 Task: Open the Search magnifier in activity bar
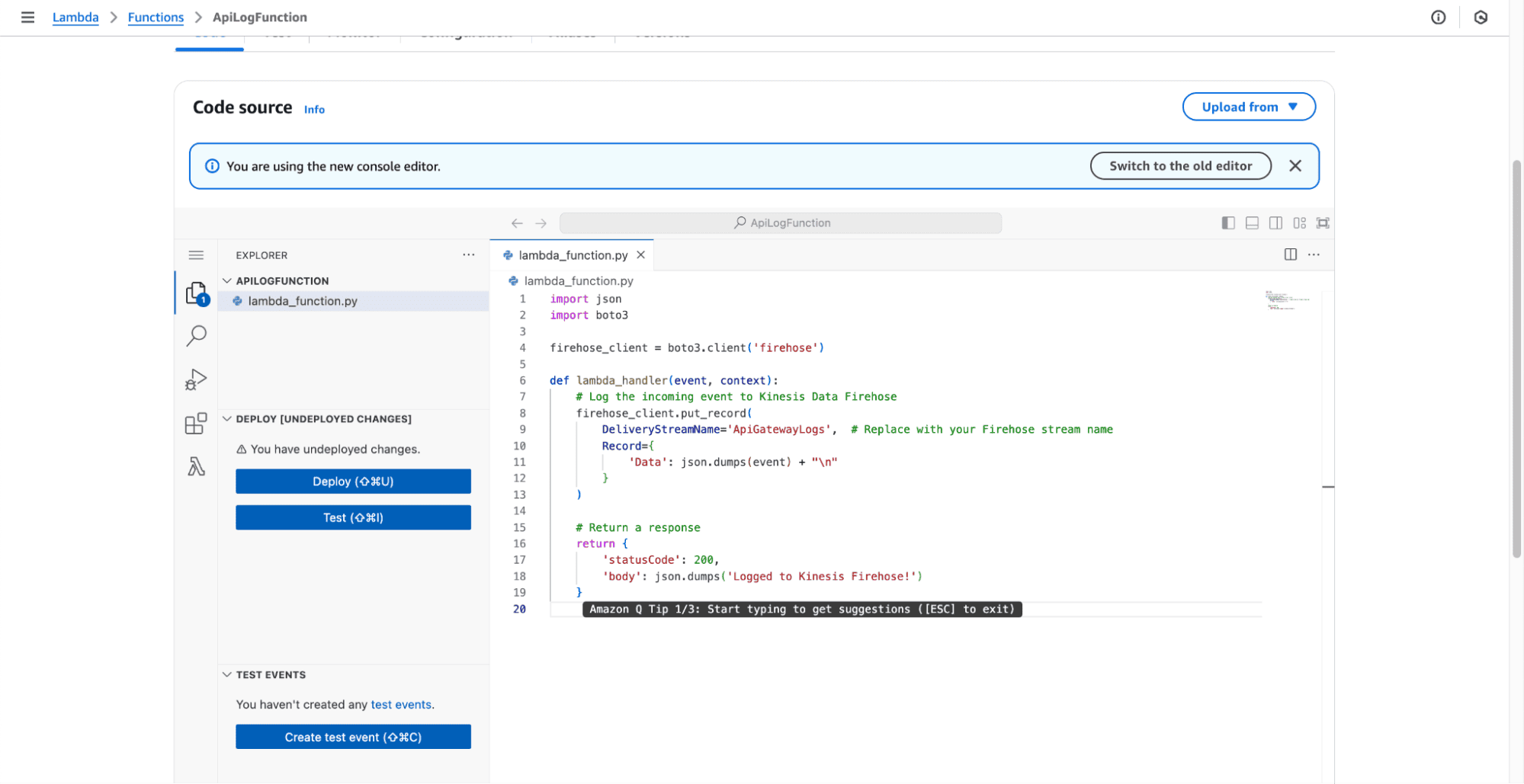coord(196,335)
